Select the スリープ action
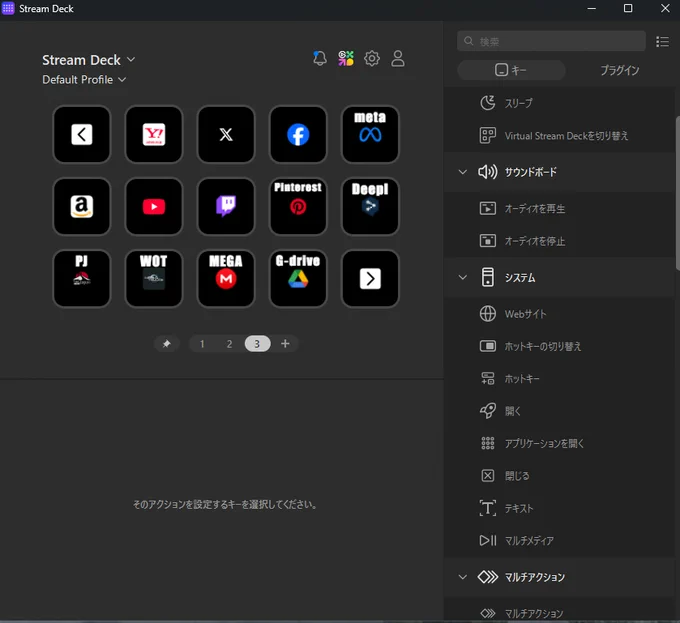Viewport: 680px width, 623px height. click(x=559, y=103)
